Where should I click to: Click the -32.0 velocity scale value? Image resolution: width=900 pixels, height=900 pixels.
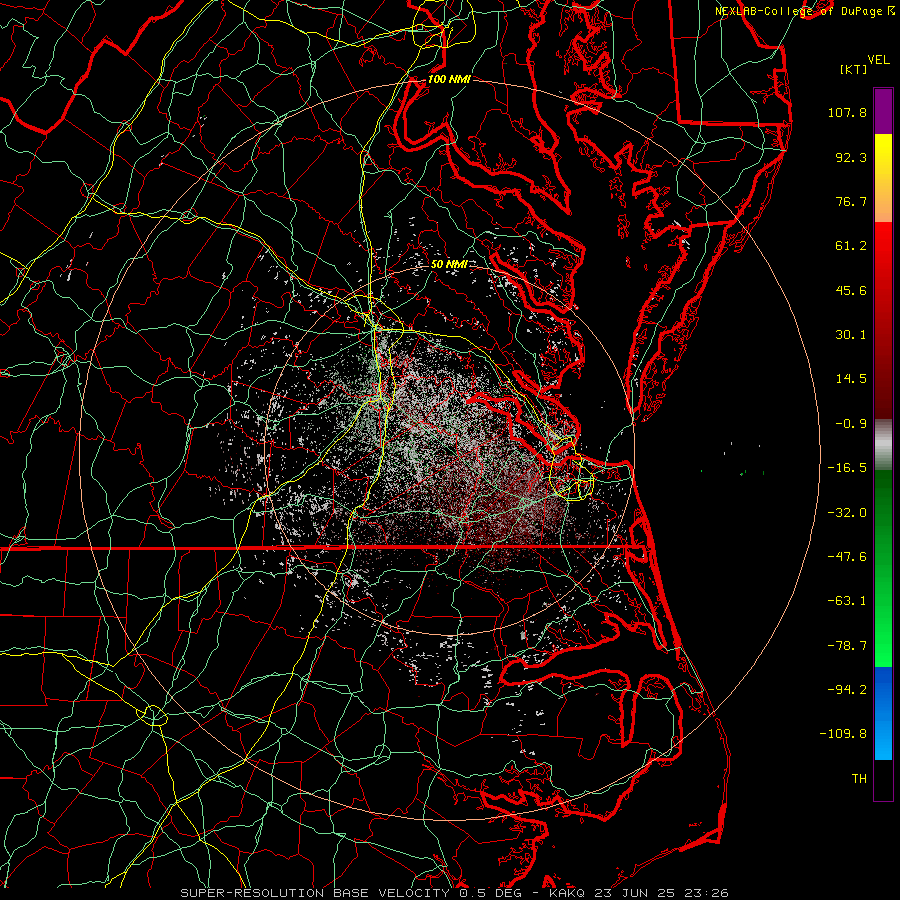[x=847, y=513]
